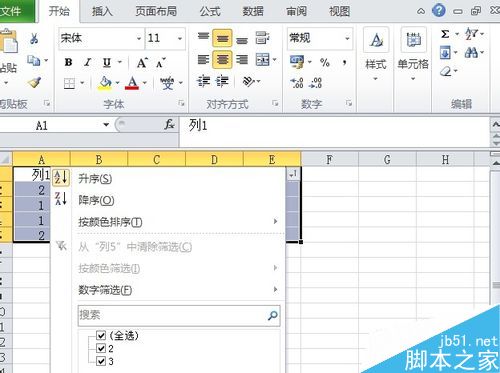
Task: Apply accounting number format
Action: point(297,62)
